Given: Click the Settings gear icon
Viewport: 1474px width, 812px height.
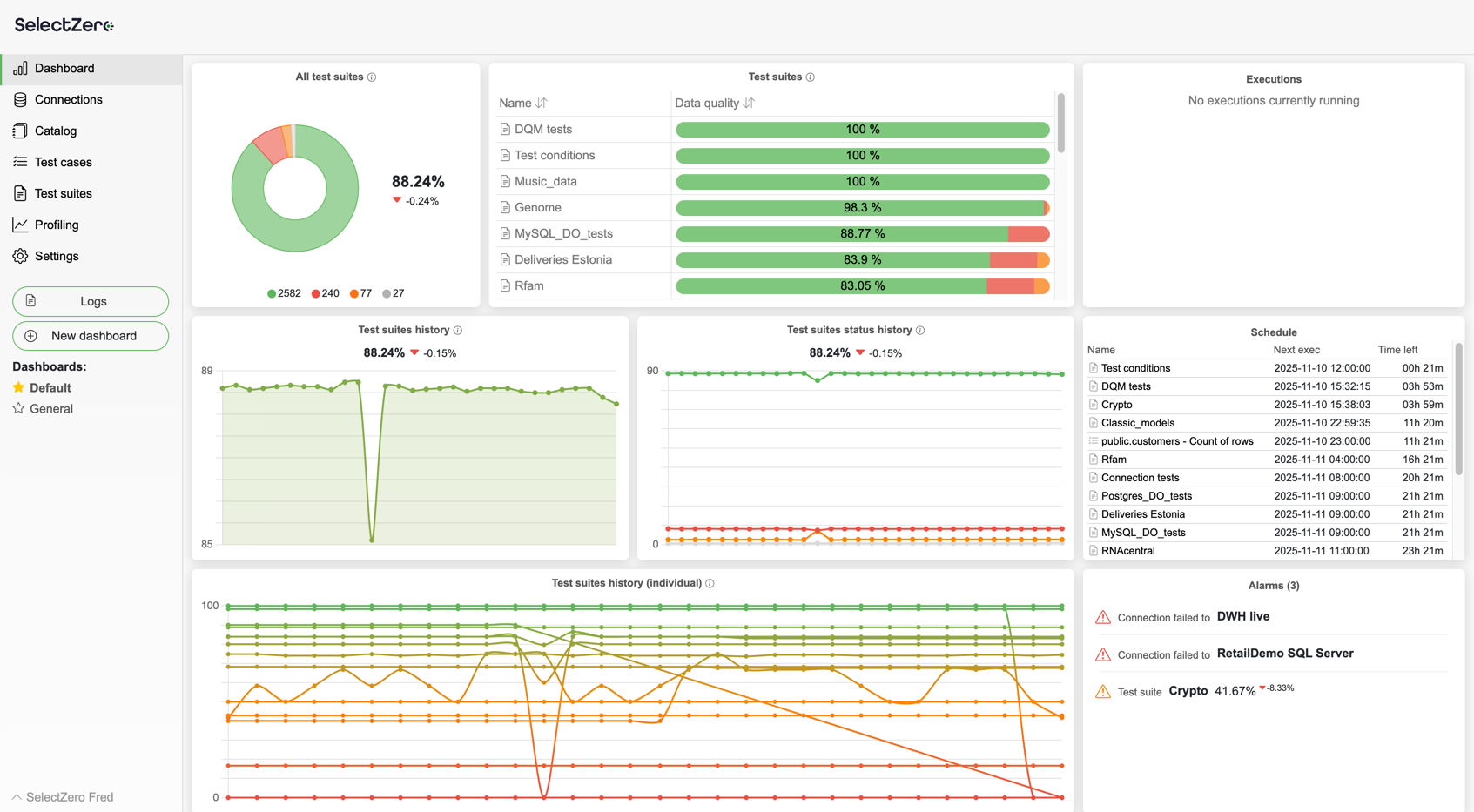Looking at the screenshot, I should pos(20,257).
